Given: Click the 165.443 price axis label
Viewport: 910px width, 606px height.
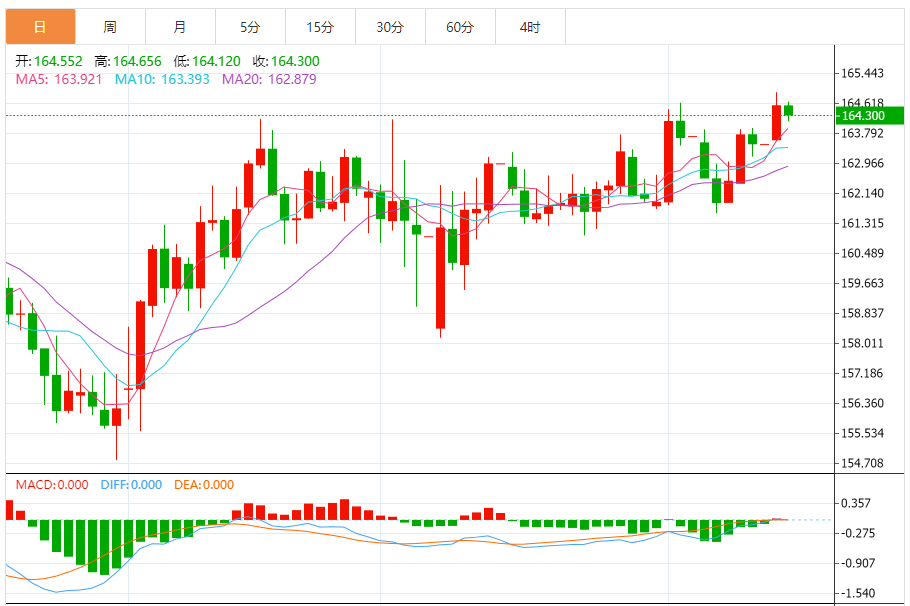Looking at the screenshot, I should click(x=862, y=73).
